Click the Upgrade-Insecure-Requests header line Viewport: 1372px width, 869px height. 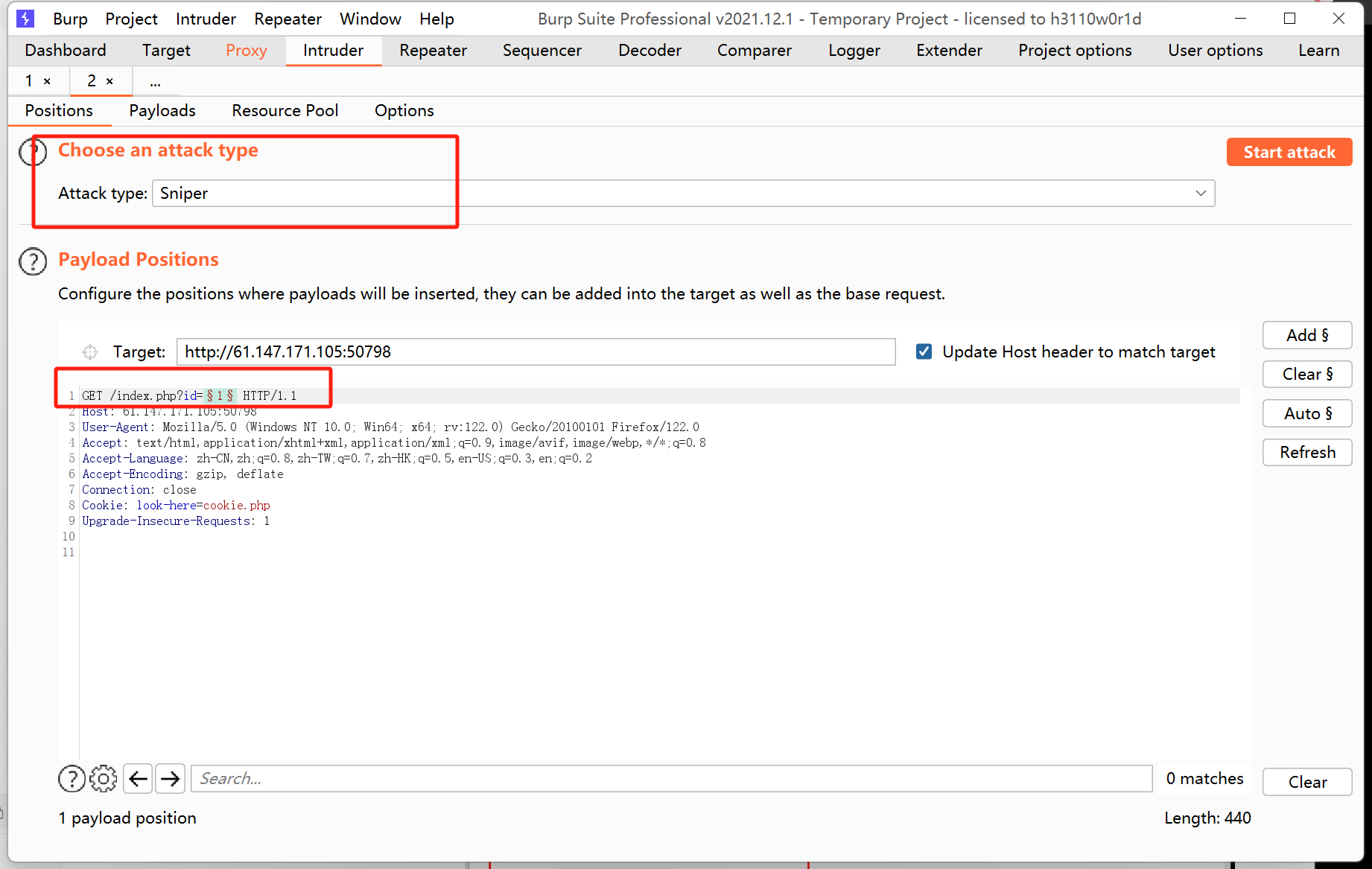(176, 521)
